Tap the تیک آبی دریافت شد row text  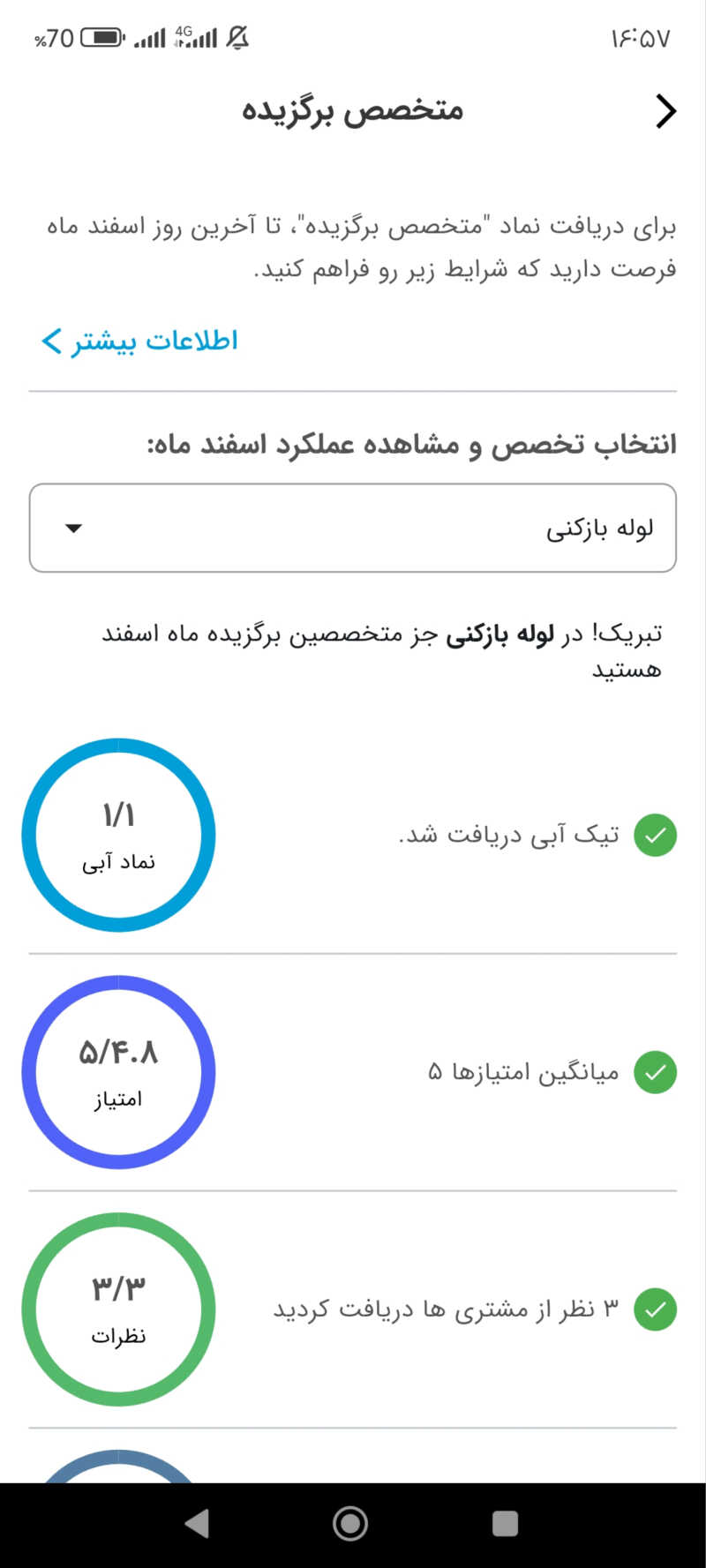pyautogui.click(x=508, y=835)
